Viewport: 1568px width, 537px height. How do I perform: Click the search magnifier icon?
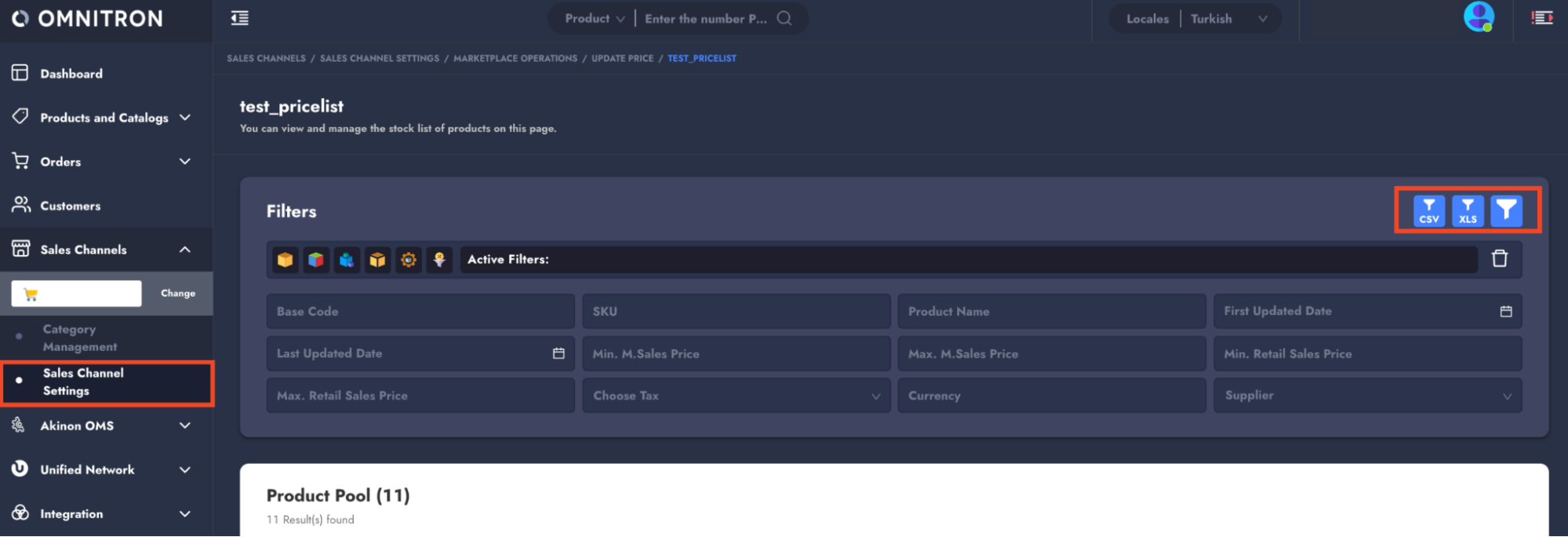tap(784, 18)
